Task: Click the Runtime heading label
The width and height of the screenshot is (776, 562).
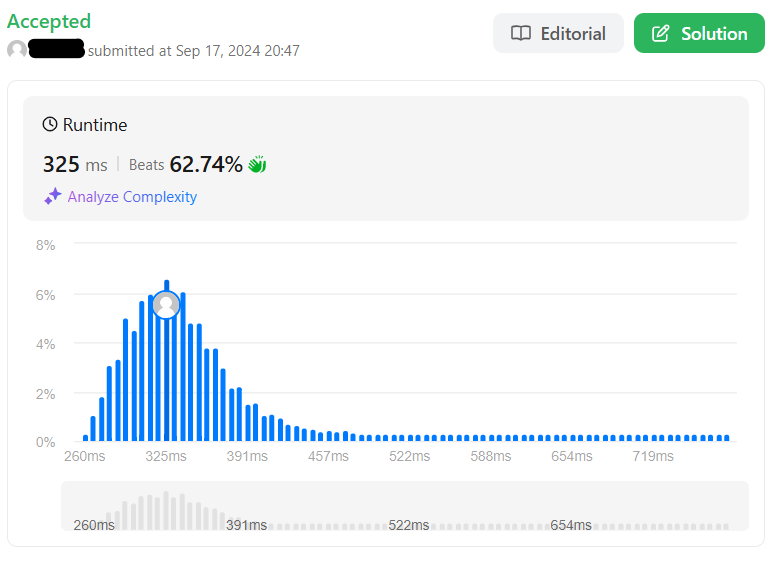Action: click(95, 125)
